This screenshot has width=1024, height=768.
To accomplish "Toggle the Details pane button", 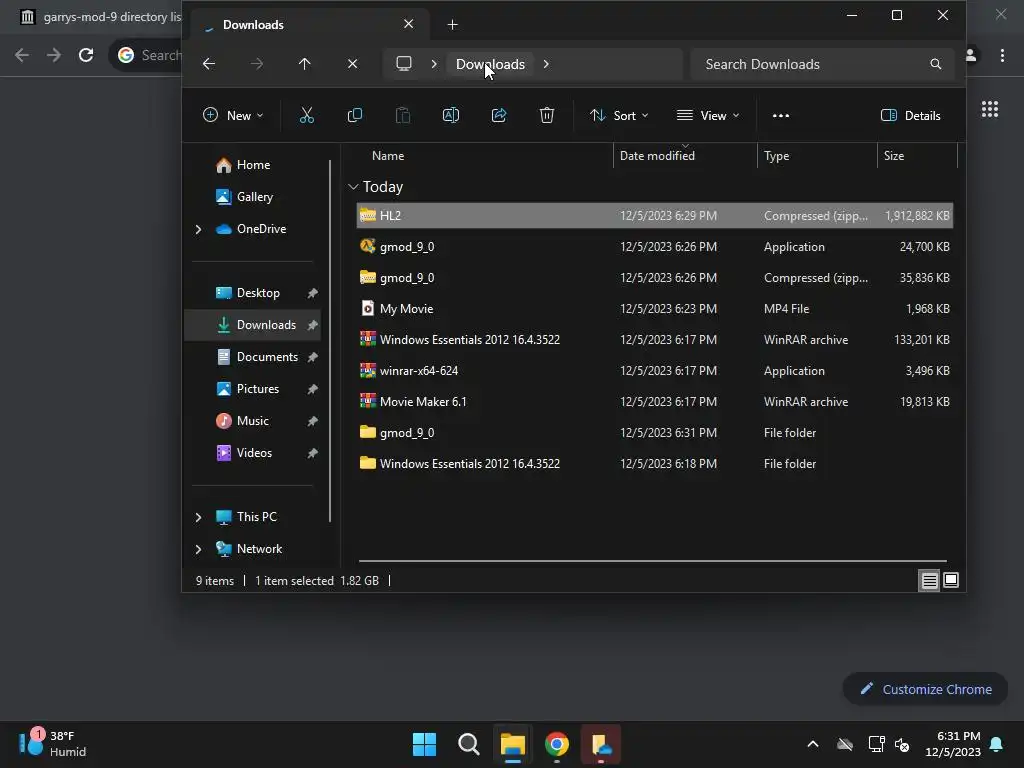I will 910,116.
